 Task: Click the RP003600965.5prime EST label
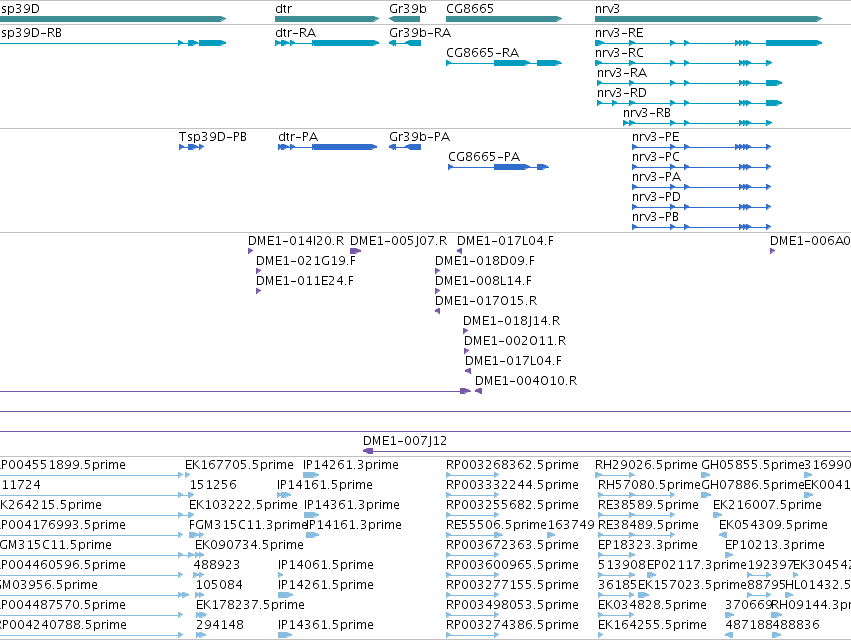point(512,565)
